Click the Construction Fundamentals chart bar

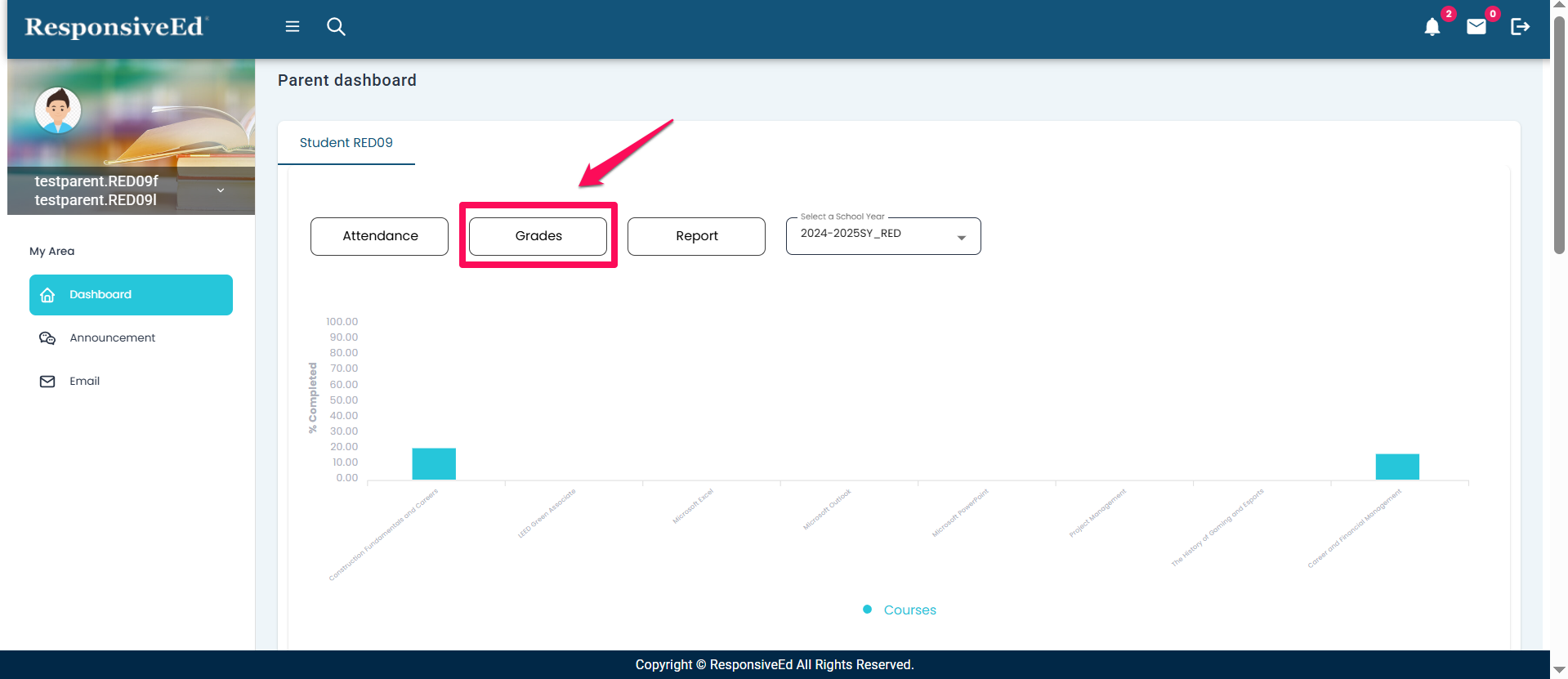[434, 464]
